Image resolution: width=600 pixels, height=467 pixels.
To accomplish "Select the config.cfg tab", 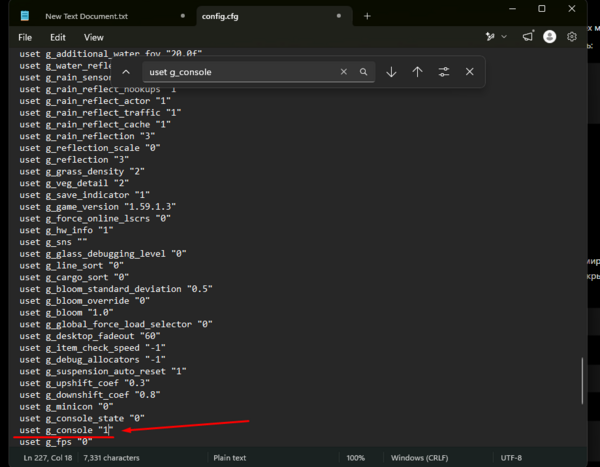I will point(220,16).
